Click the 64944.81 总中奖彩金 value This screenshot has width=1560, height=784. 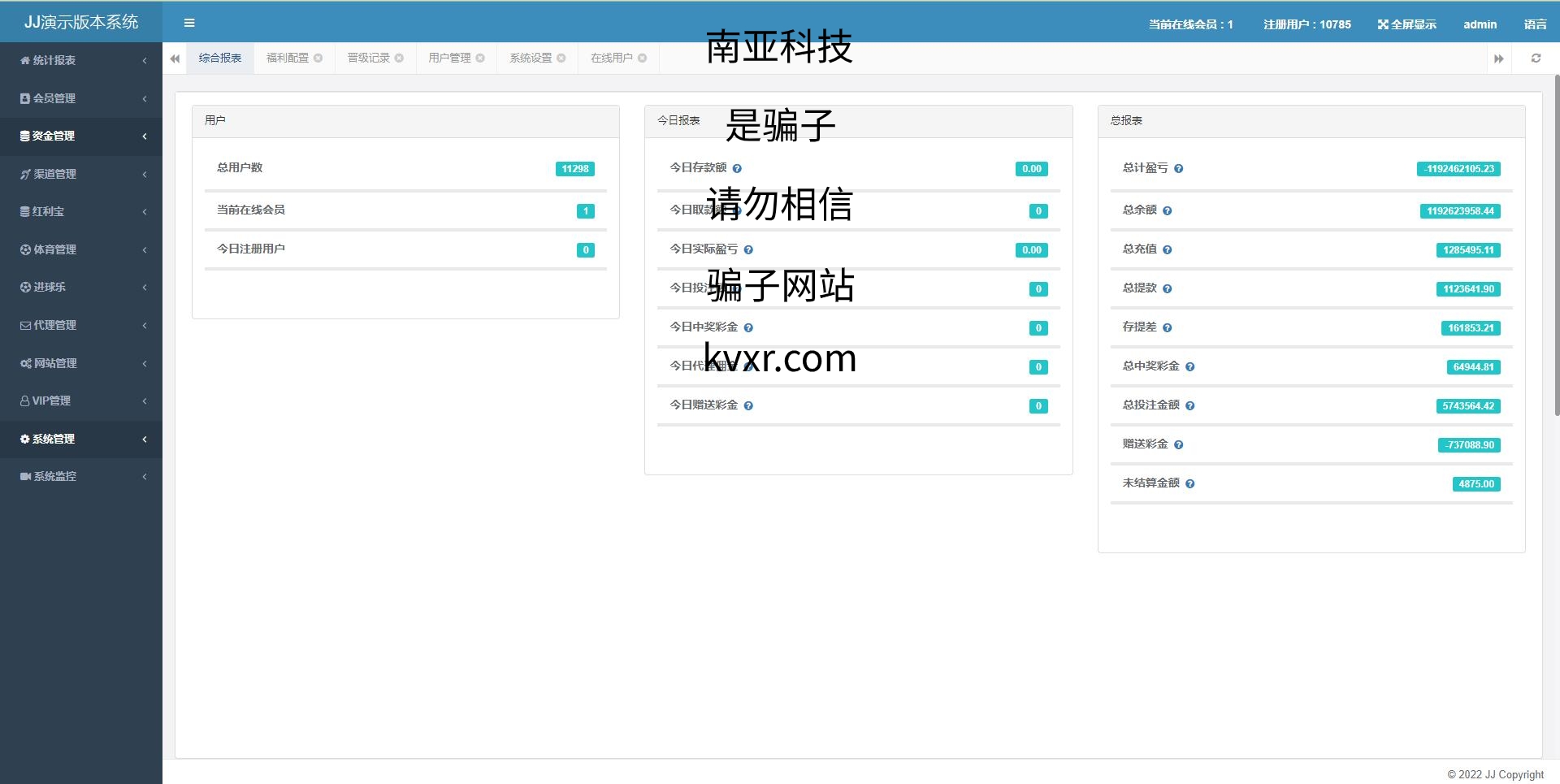pyautogui.click(x=1473, y=367)
